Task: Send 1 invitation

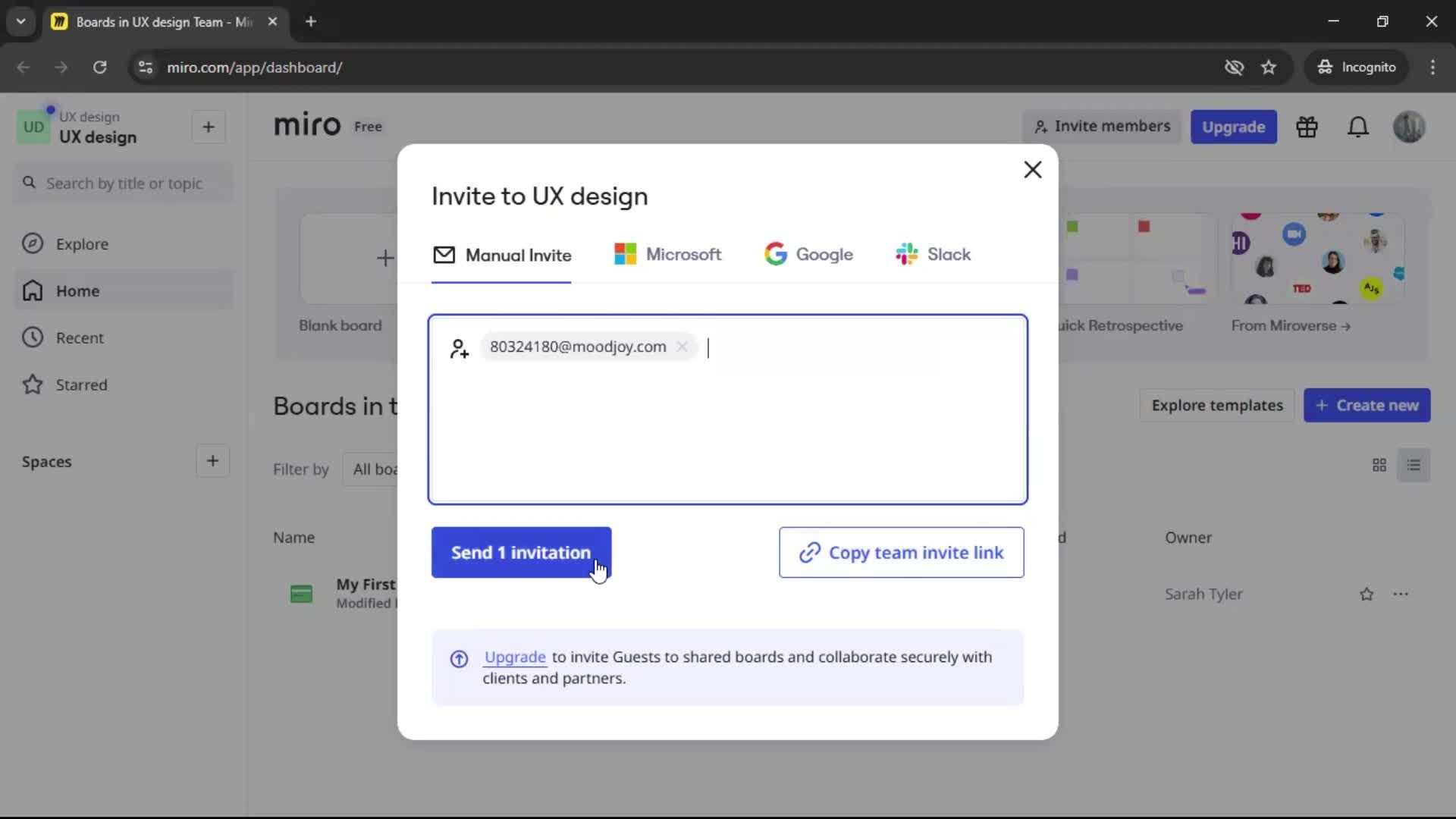Action: [x=521, y=553]
